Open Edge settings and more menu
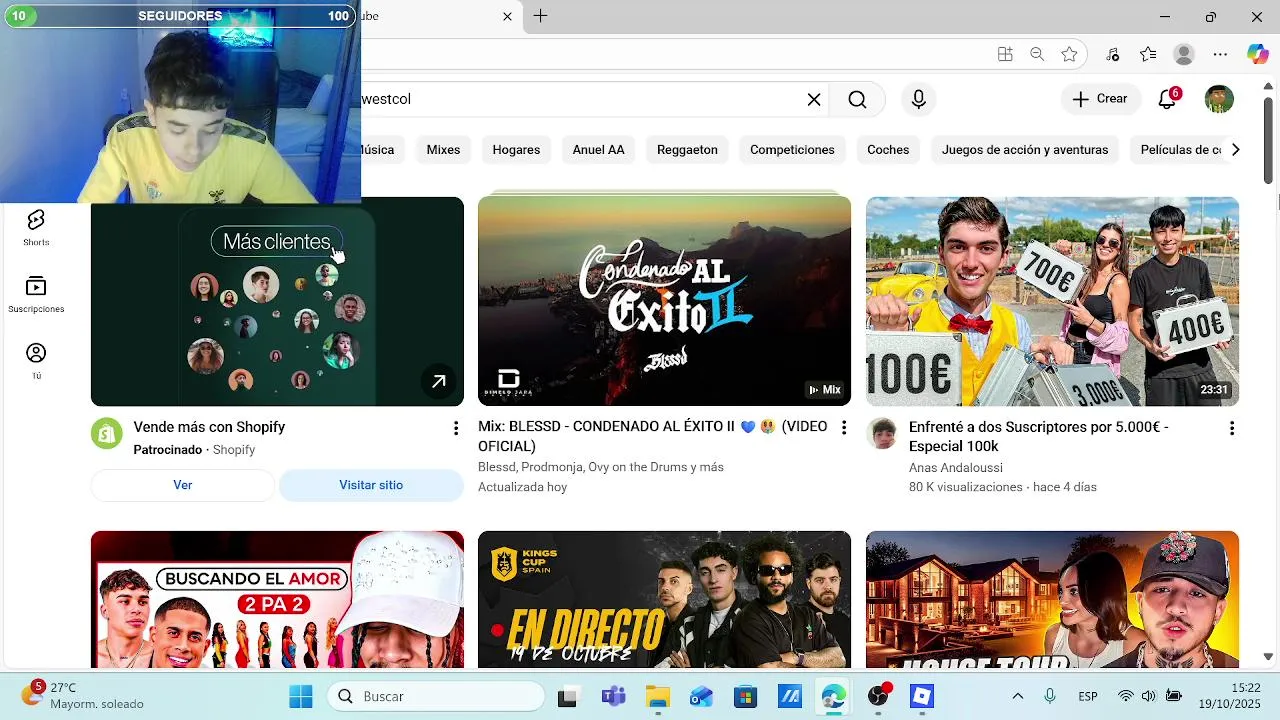The height and width of the screenshot is (720, 1280). pos(1220,54)
